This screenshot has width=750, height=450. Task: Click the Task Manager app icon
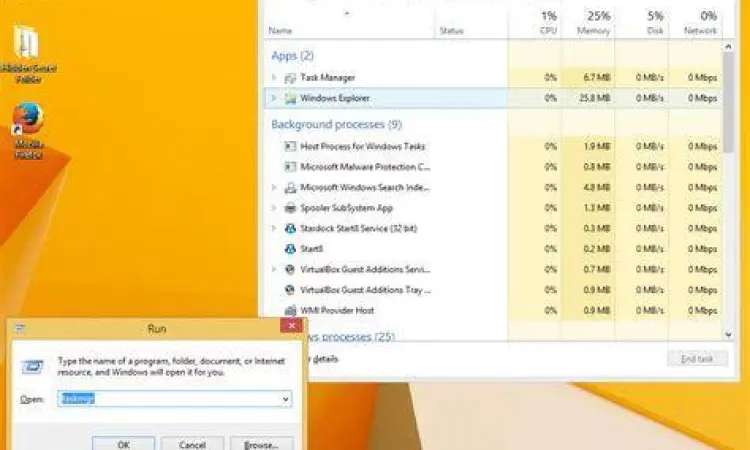coord(290,78)
